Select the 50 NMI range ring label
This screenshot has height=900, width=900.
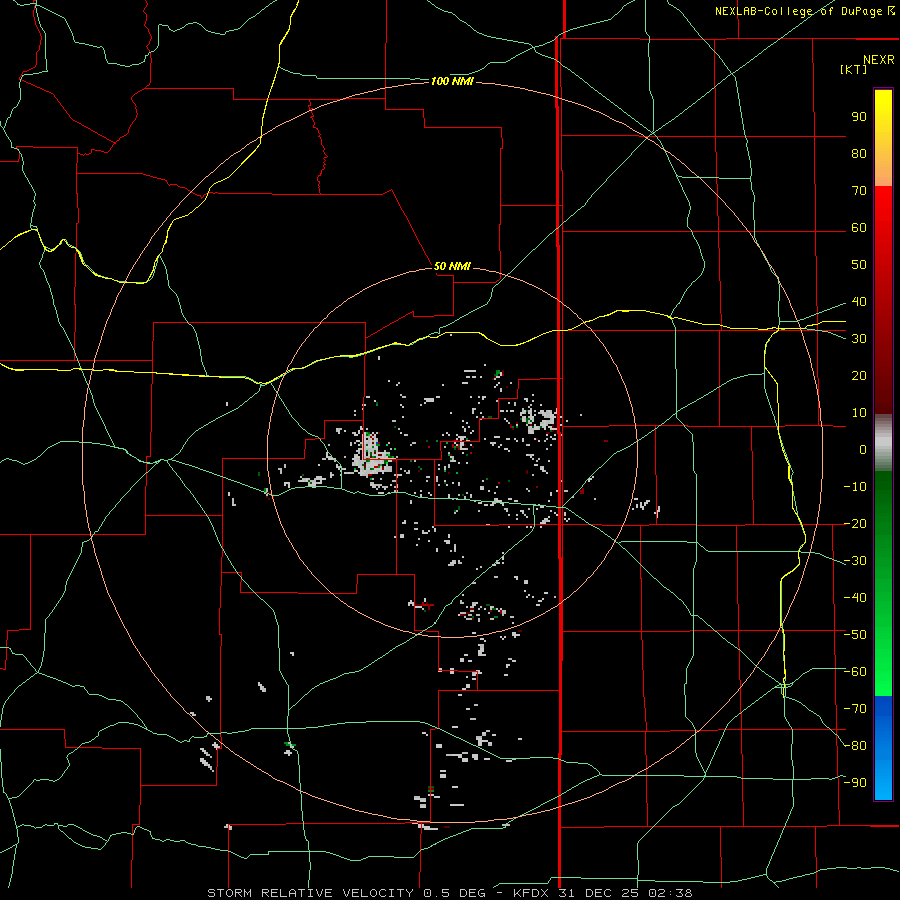(452, 266)
